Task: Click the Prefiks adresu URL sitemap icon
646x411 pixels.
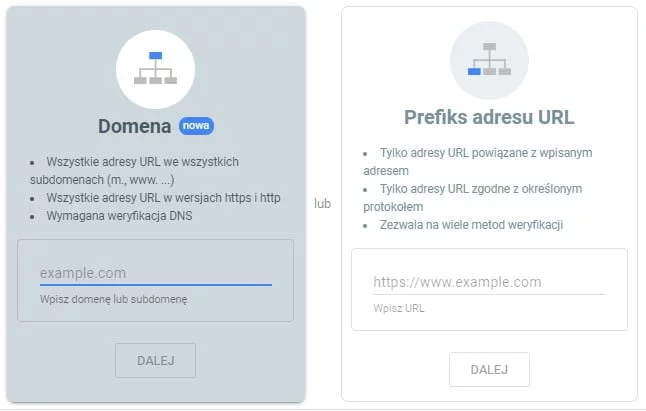Action: click(489, 59)
